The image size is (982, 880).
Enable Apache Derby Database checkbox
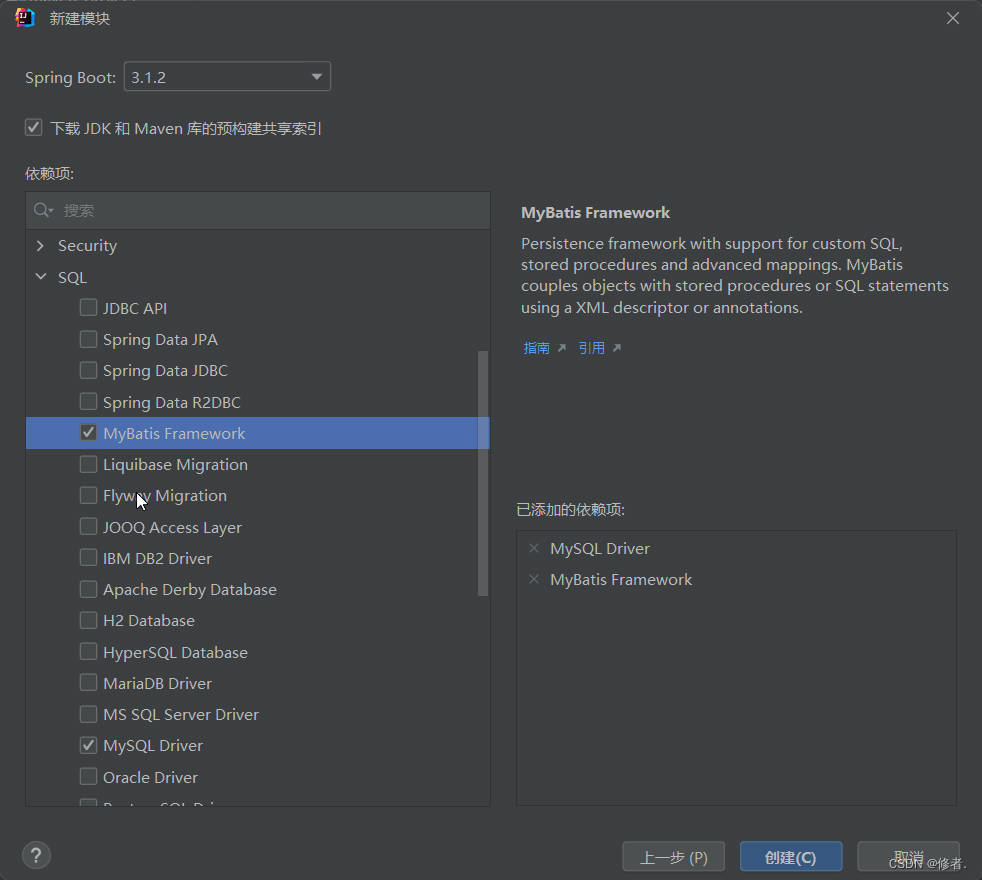click(x=88, y=589)
